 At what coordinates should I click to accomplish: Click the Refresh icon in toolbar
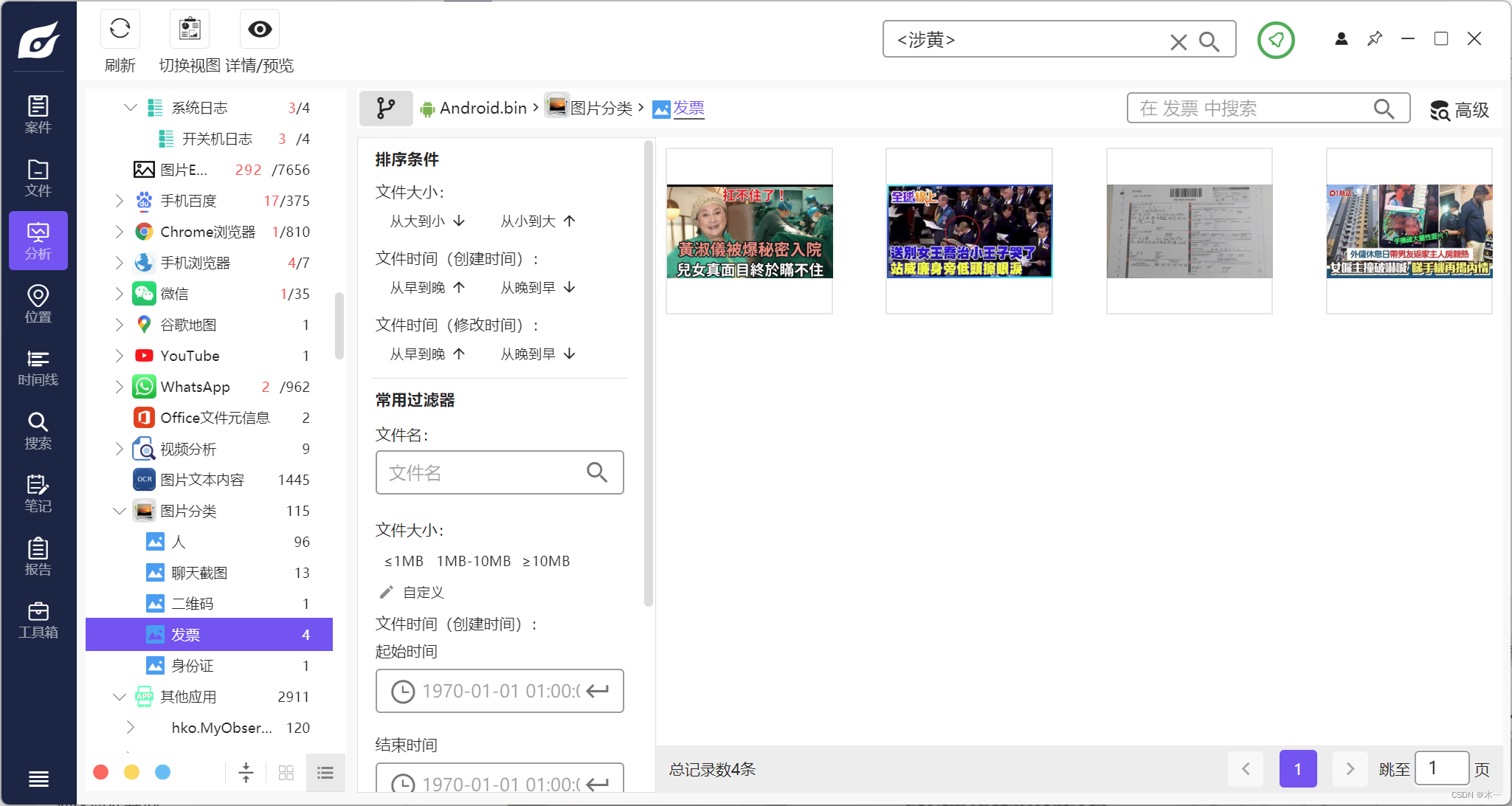coord(120,30)
